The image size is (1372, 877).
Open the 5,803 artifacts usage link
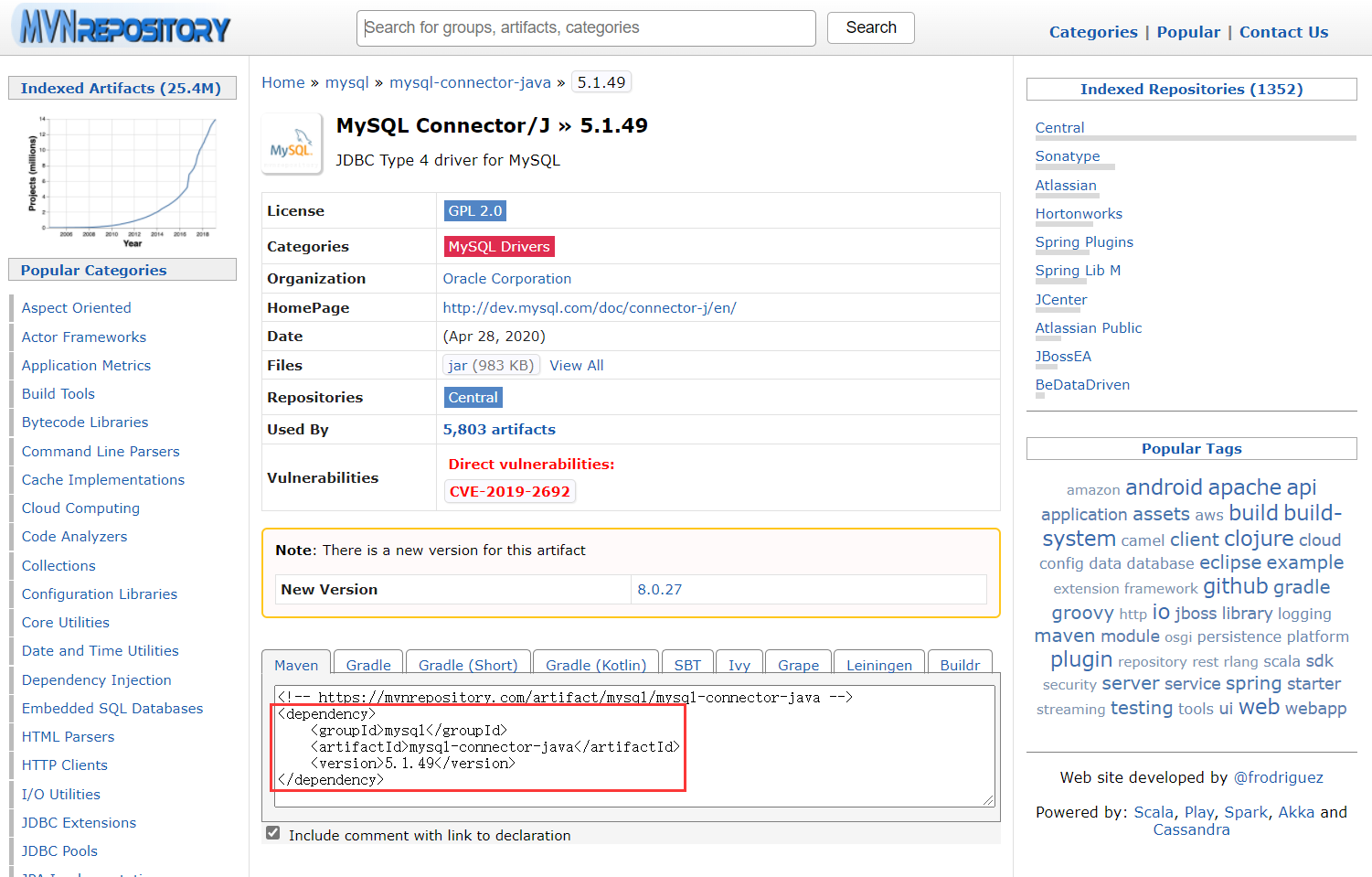(499, 429)
